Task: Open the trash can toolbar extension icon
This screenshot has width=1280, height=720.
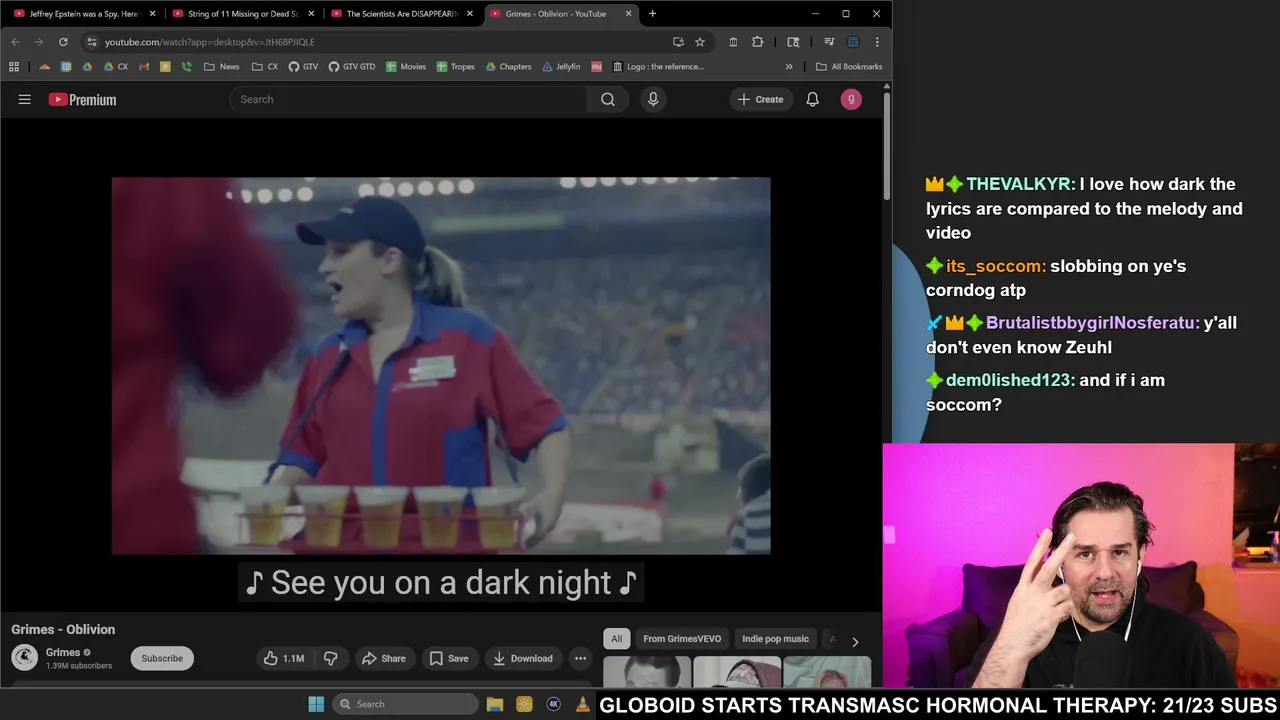Action: coord(733,42)
